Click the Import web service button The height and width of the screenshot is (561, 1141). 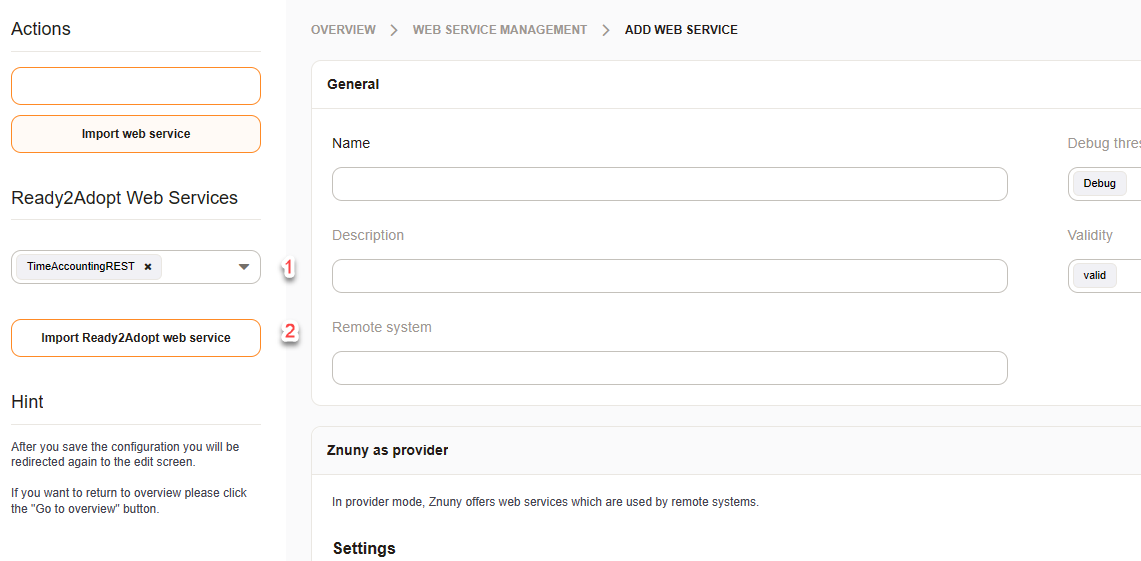pyautogui.click(x=136, y=134)
